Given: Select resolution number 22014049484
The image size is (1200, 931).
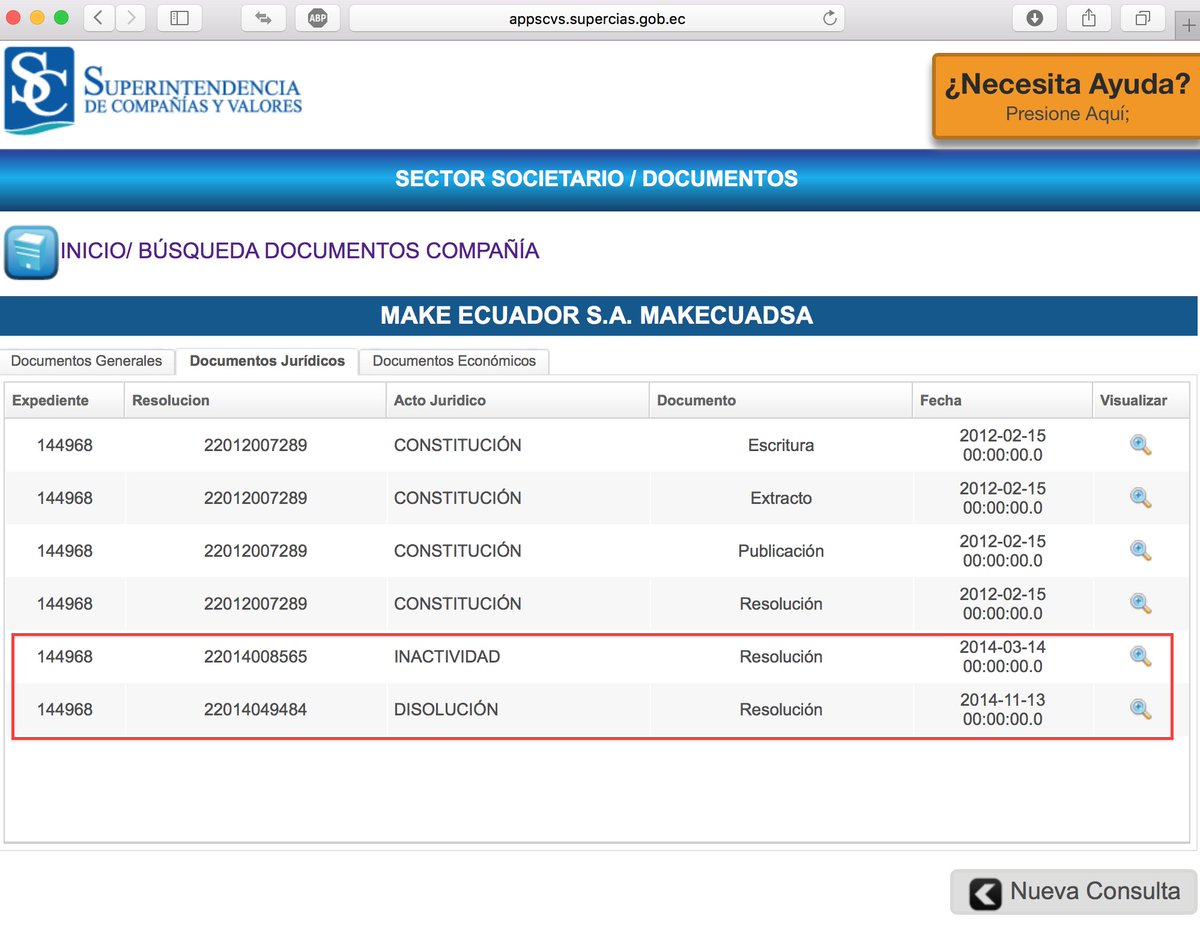Looking at the screenshot, I should coord(255,710).
